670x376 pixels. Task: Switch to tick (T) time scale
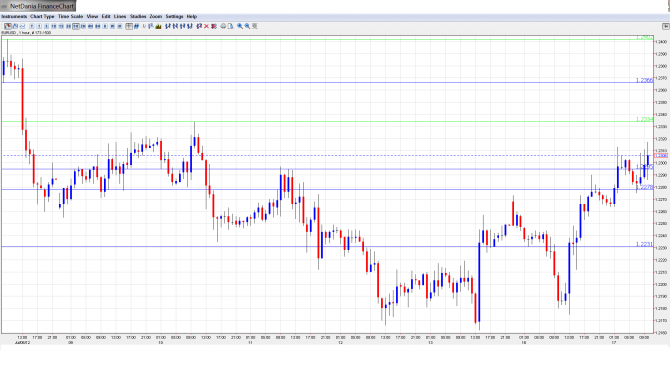pos(32,26)
